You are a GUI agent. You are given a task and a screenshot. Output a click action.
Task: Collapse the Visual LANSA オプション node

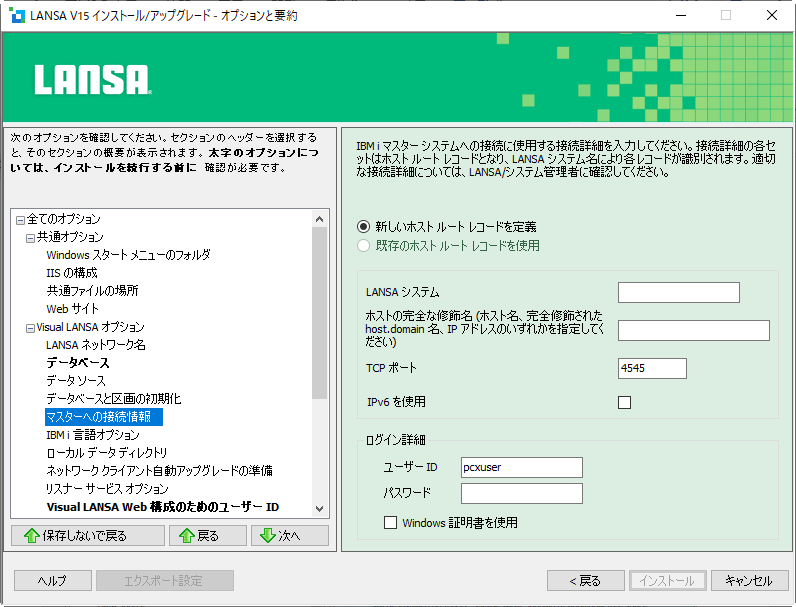tap(30, 328)
